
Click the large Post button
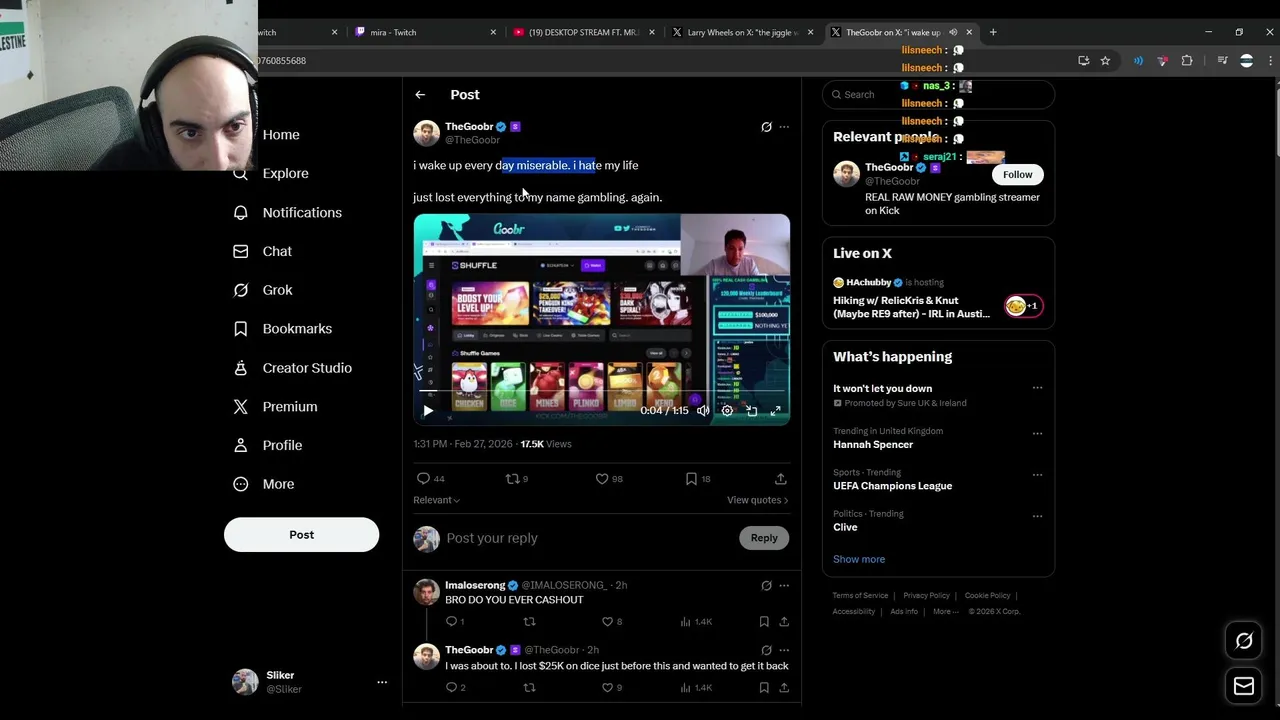(301, 534)
